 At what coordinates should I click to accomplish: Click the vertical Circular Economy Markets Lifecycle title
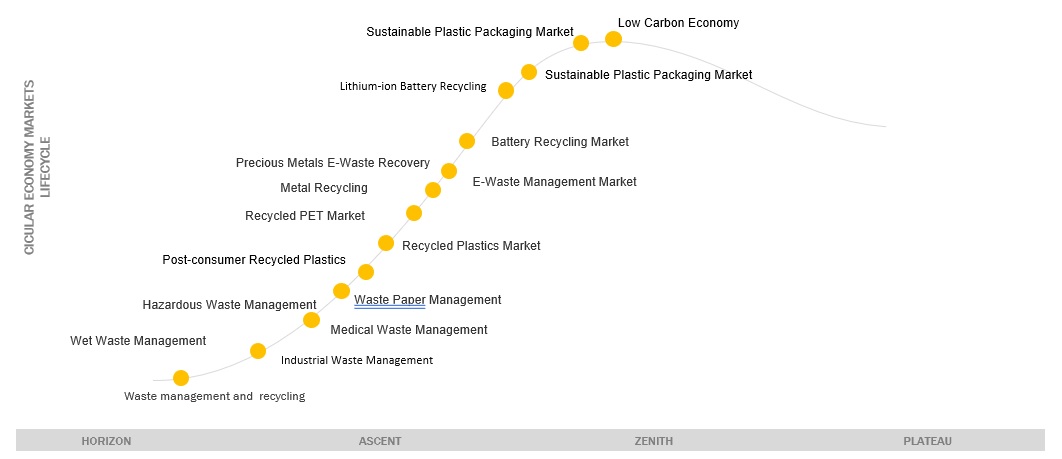(x=36, y=167)
